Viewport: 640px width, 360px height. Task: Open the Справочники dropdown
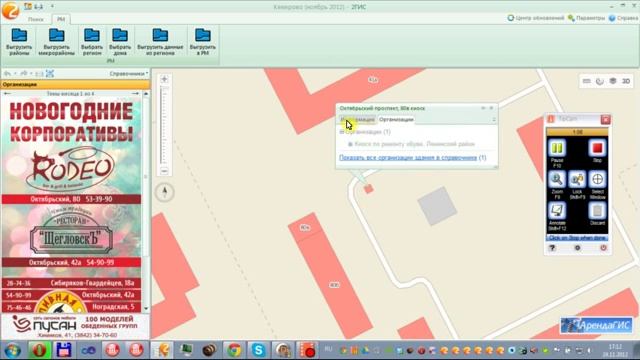(129, 73)
